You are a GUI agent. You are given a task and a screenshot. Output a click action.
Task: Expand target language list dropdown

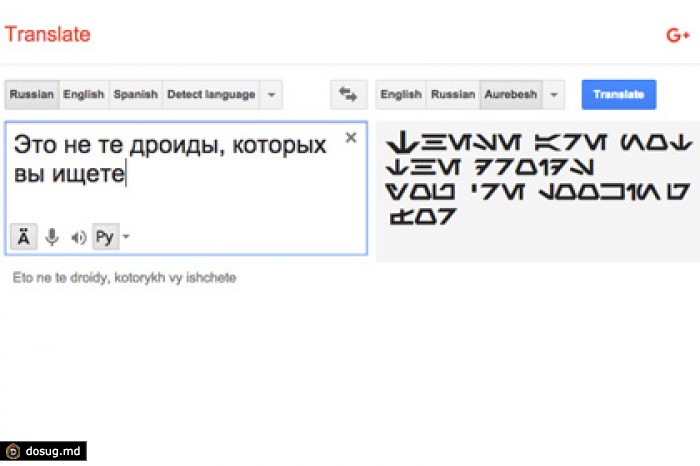[x=554, y=95]
